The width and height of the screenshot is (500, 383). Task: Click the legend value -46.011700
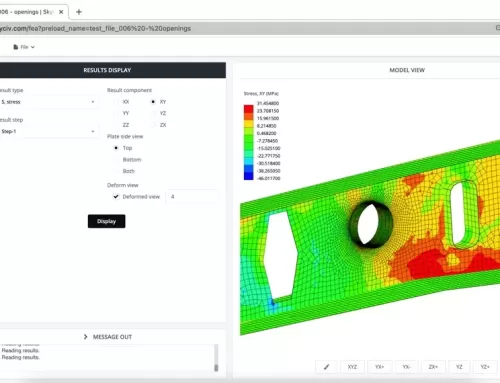268,178
